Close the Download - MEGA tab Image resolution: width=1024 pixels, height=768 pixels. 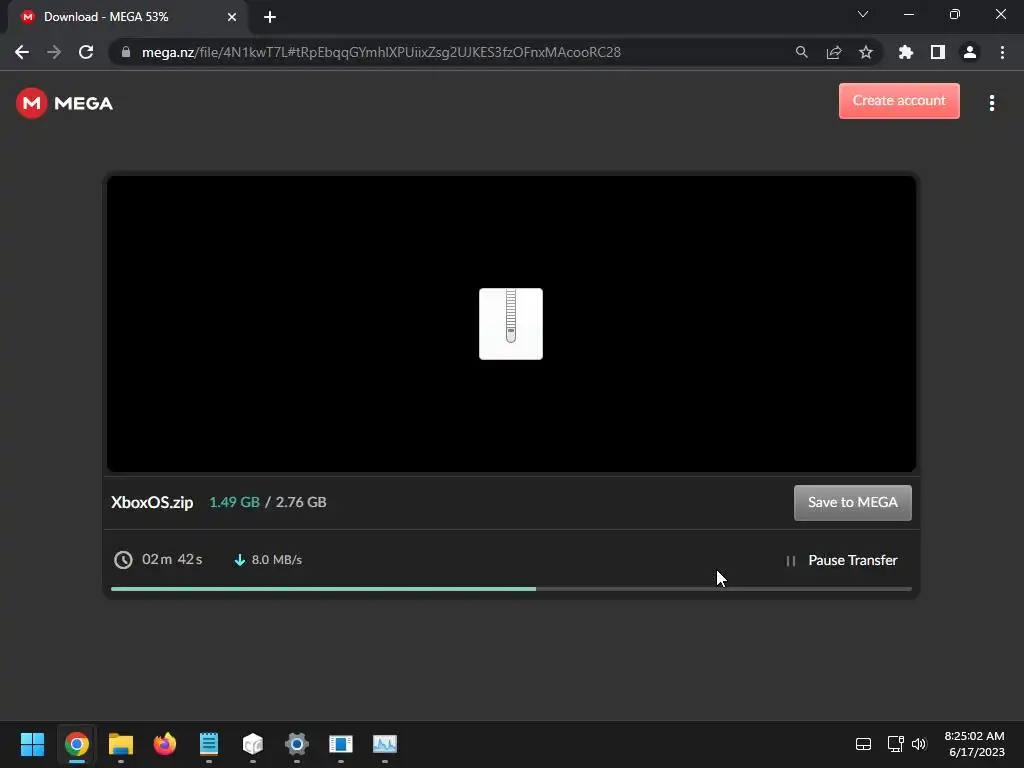tap(232, 17)
